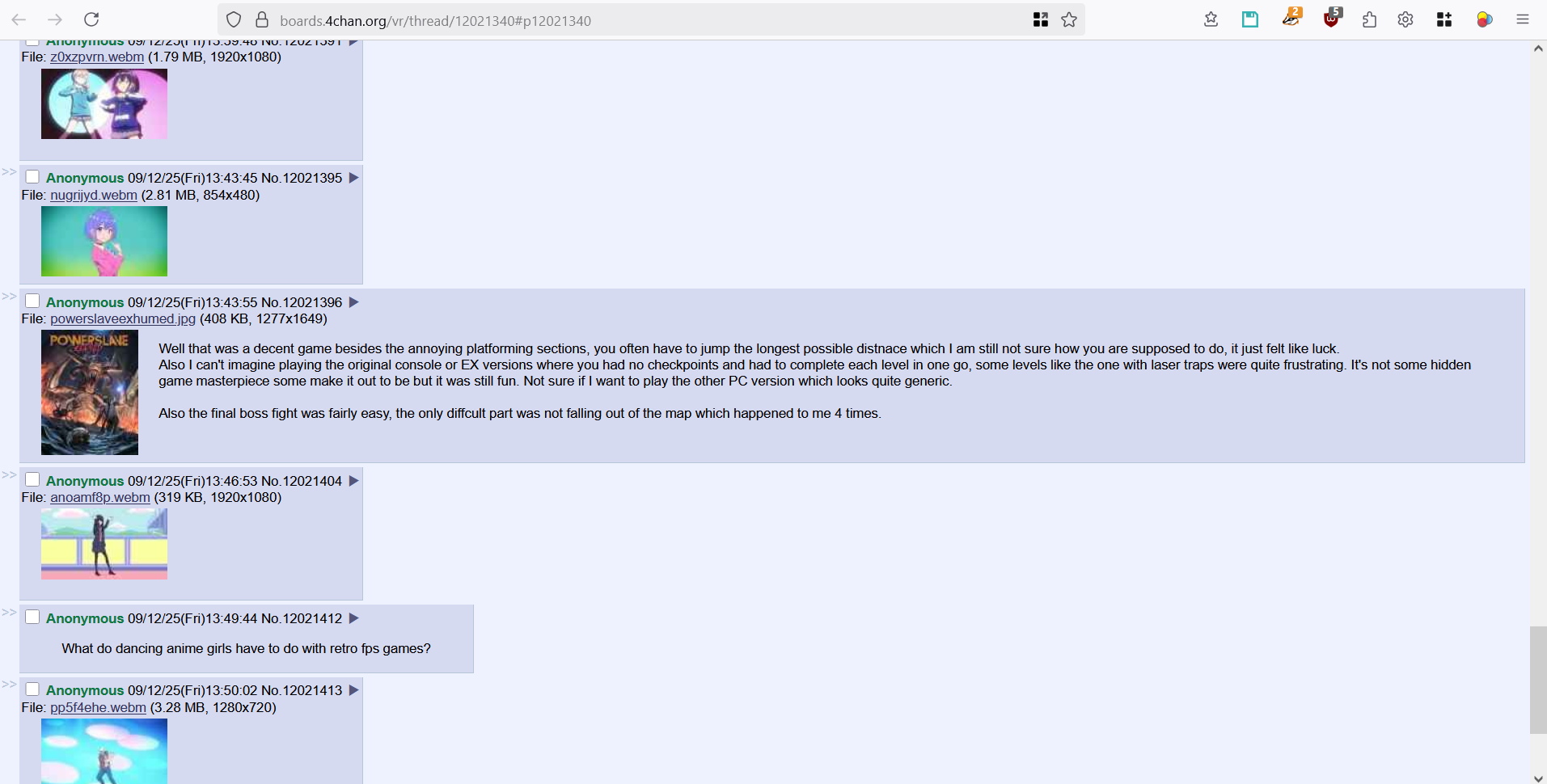Click the uBlock shield extension icon
Image resolution: width=1547 pixels, height=784 pixels.
1331,19
